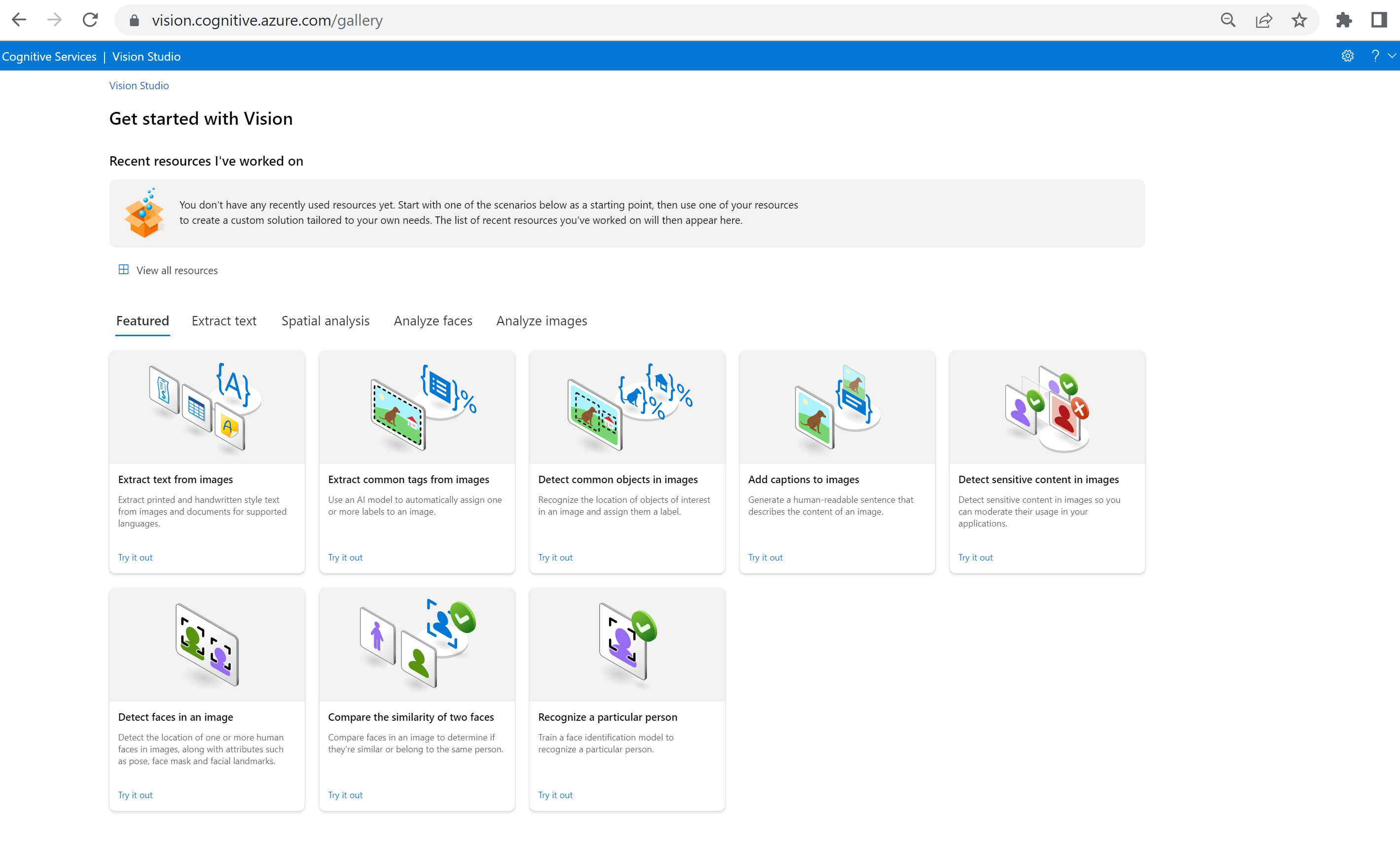Screen dimensions: 1400x843
Task: Select the Analyze faces tab
Action: (x=432, y=321)
